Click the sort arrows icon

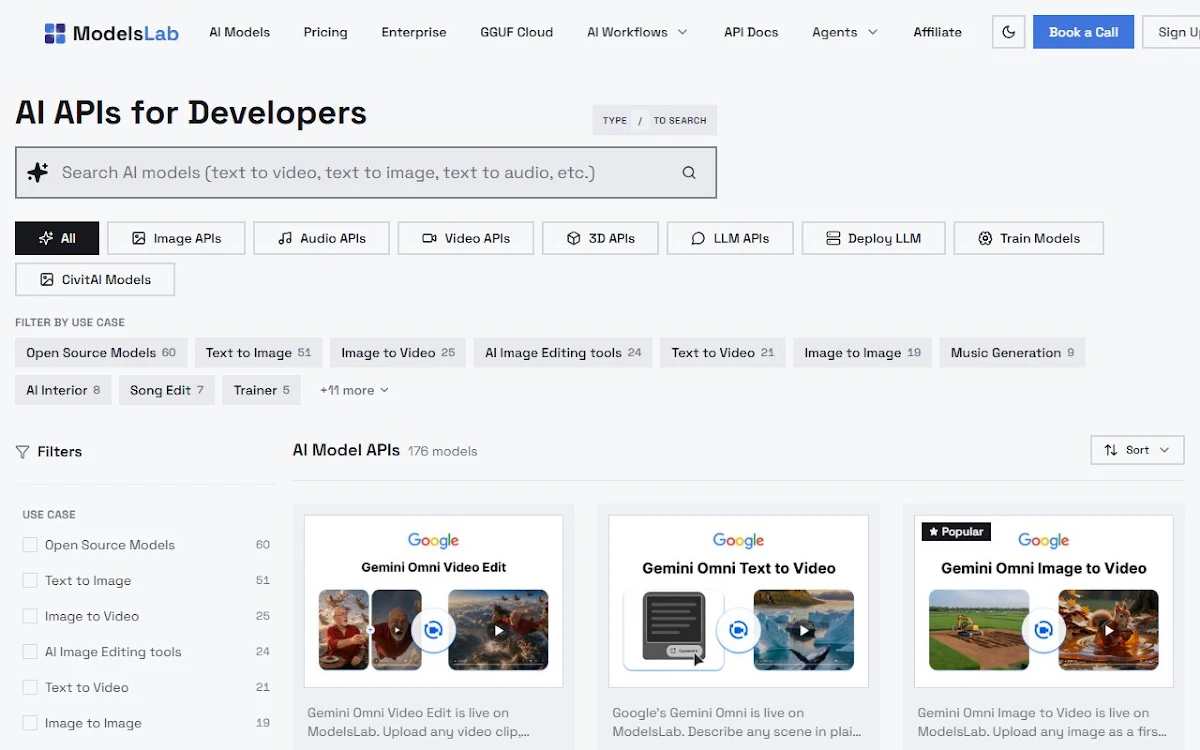pos(1111,450)
